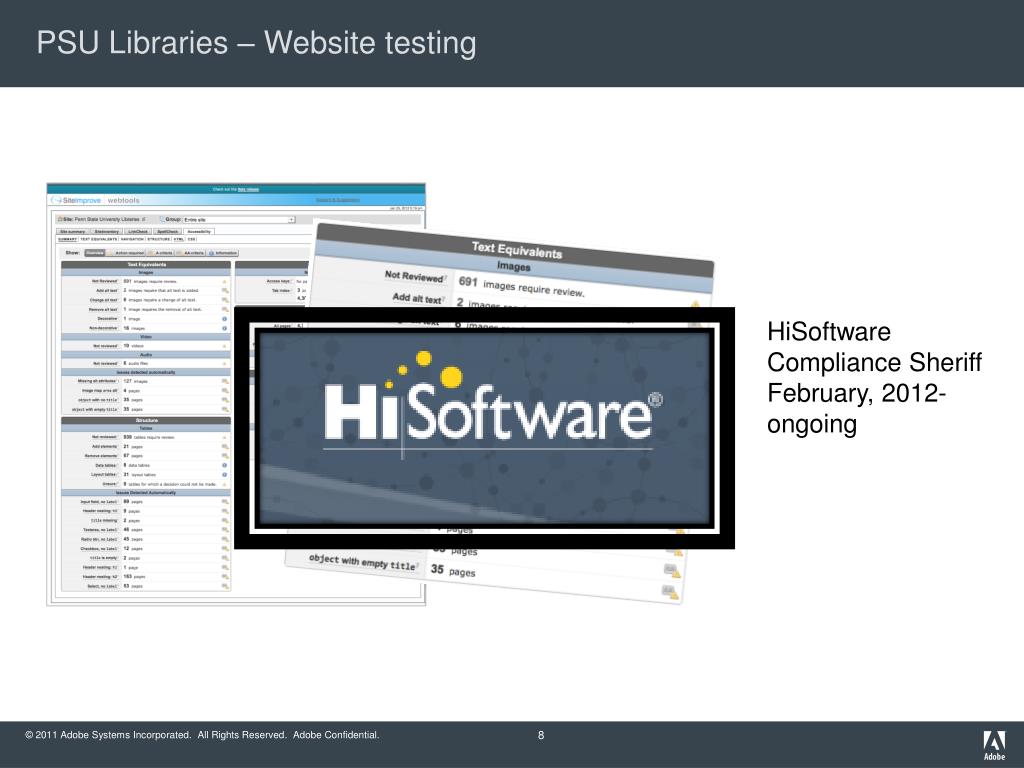This screenshot has width=1024, height=768.
Task: Open the STRUCTURE sub-tab
Action: 159,239
